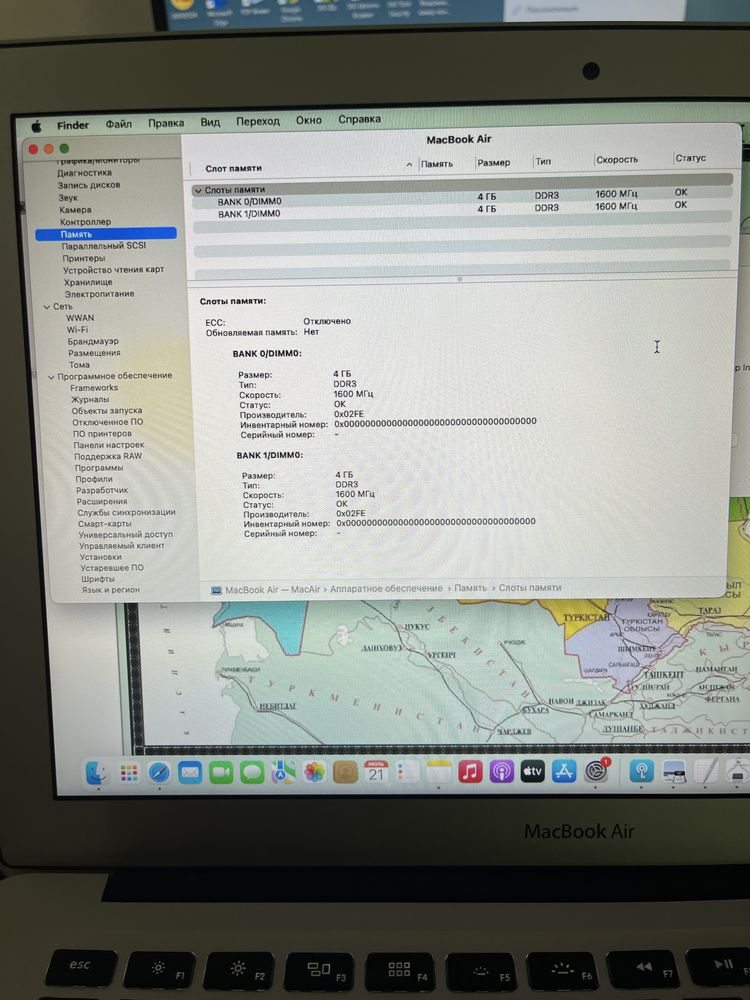Open Contacts from the Dock
The height and width of the screenshot is (1000, 750).
(345, 773)
